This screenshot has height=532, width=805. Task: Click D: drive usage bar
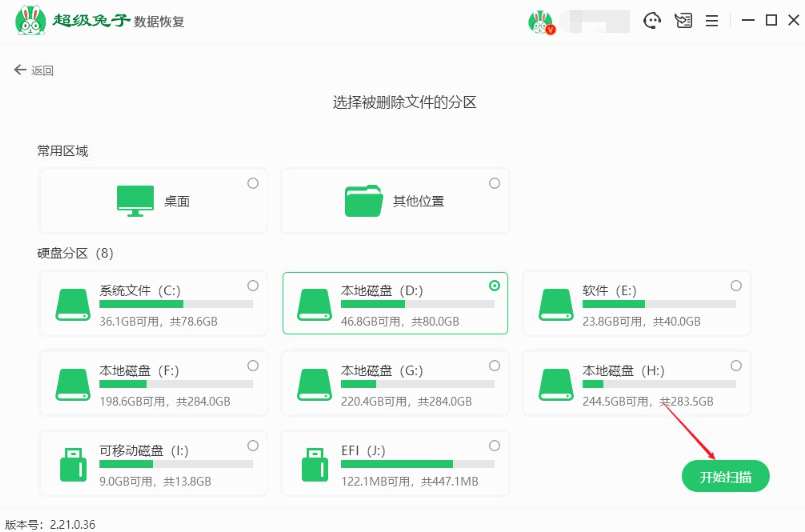click(418, 304)
